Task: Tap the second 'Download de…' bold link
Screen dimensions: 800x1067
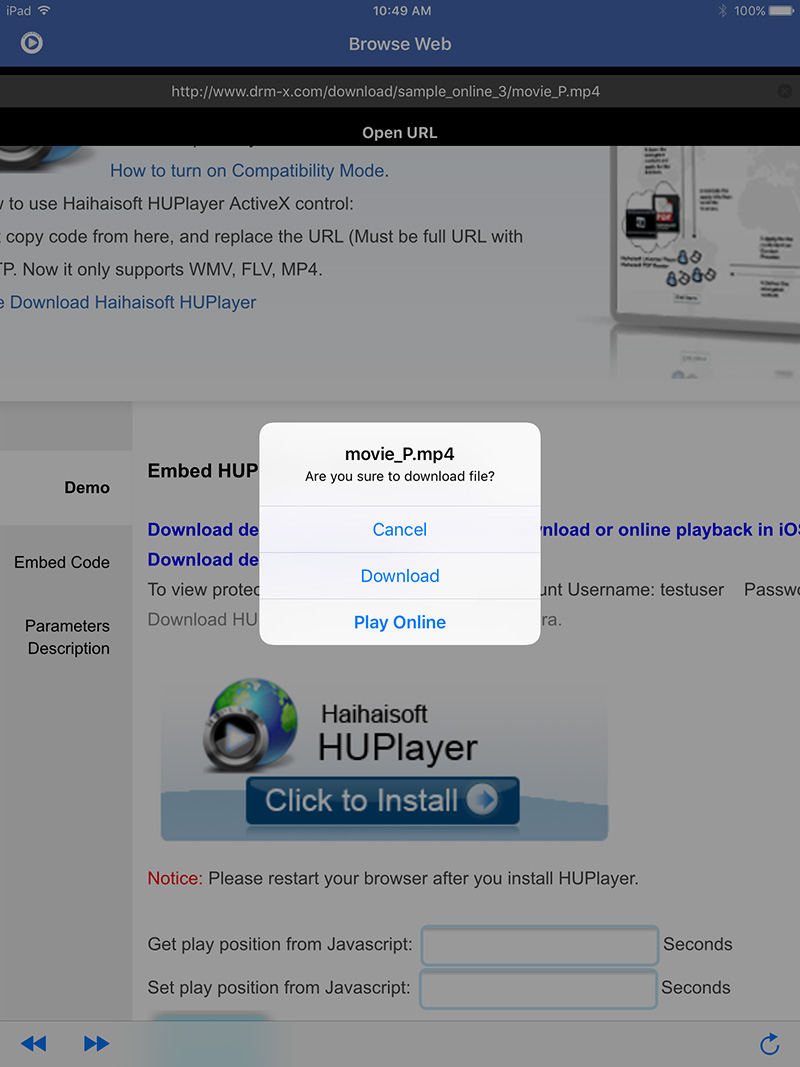Action: (x=203, y=559)
